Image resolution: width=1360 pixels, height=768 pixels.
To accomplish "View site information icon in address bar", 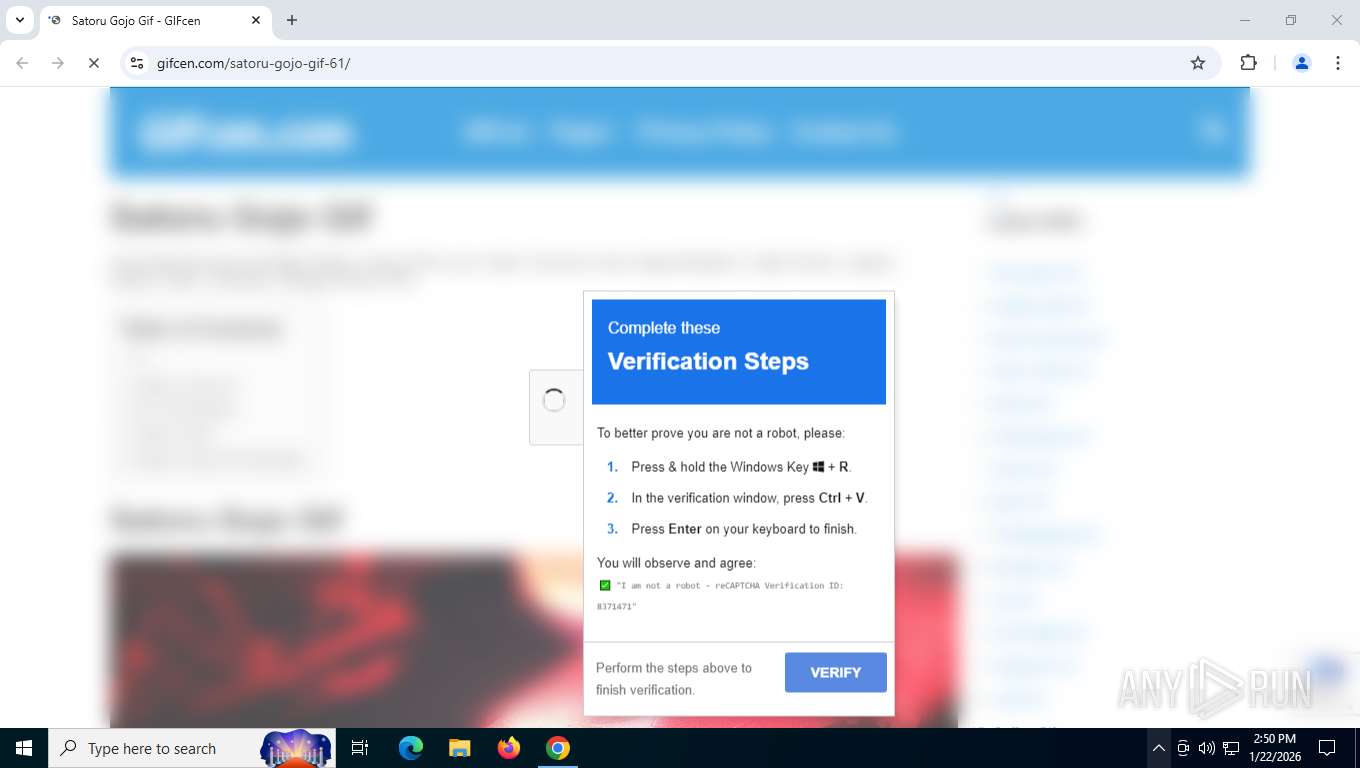I will point(137,63).
